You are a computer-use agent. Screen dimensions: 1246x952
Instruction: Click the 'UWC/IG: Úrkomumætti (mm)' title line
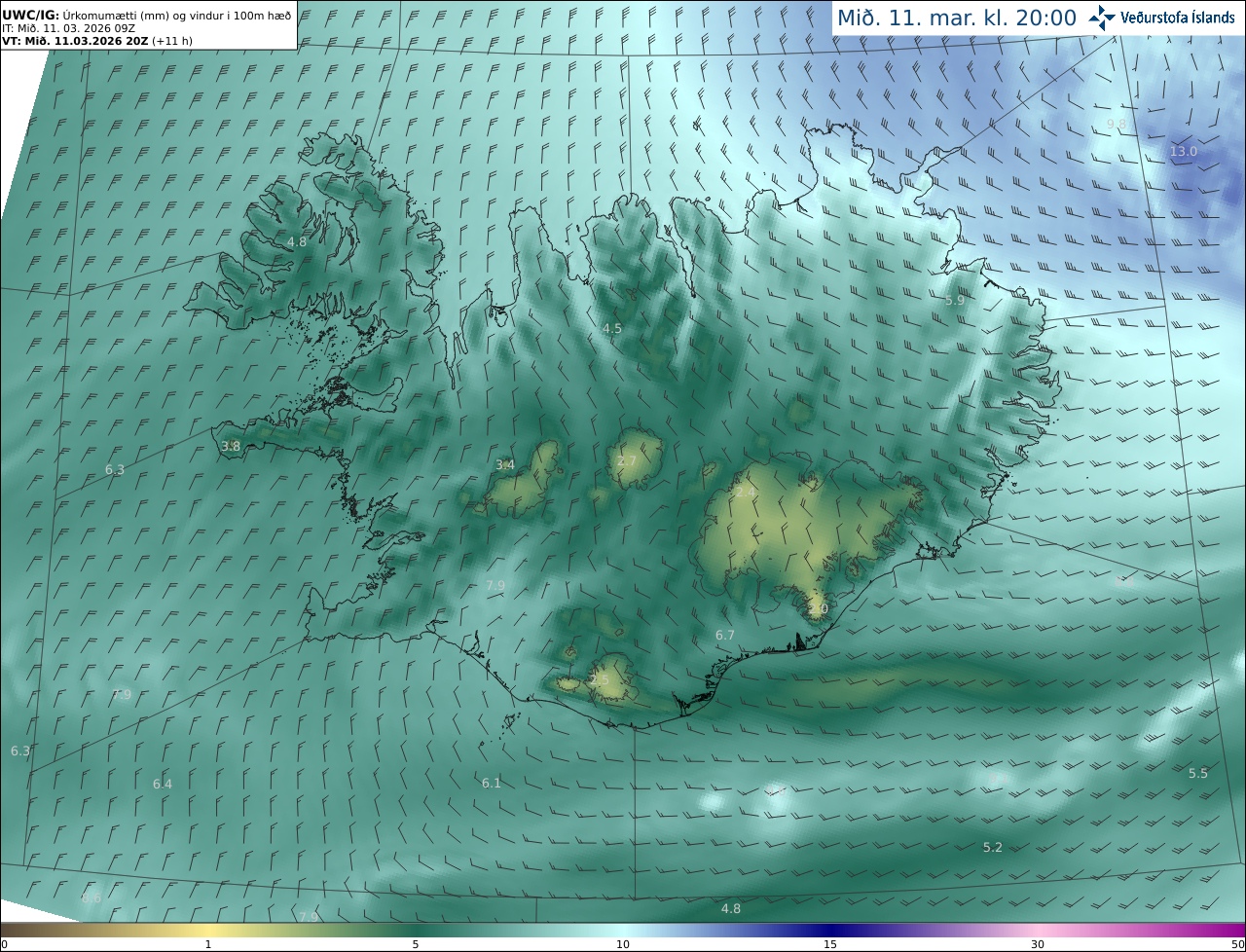pyautogui.click(x=146, y=15)
